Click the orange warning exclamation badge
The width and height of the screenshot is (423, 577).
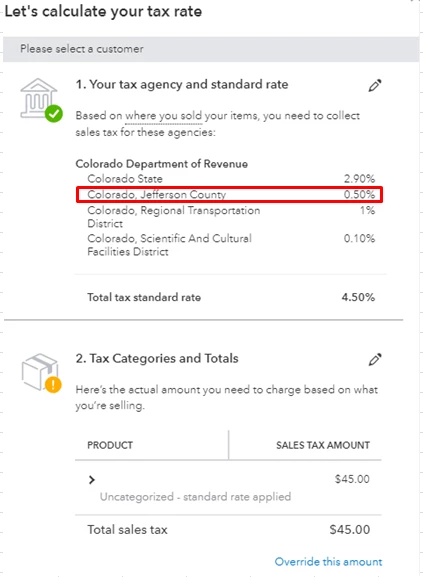[x=53, y=385]
